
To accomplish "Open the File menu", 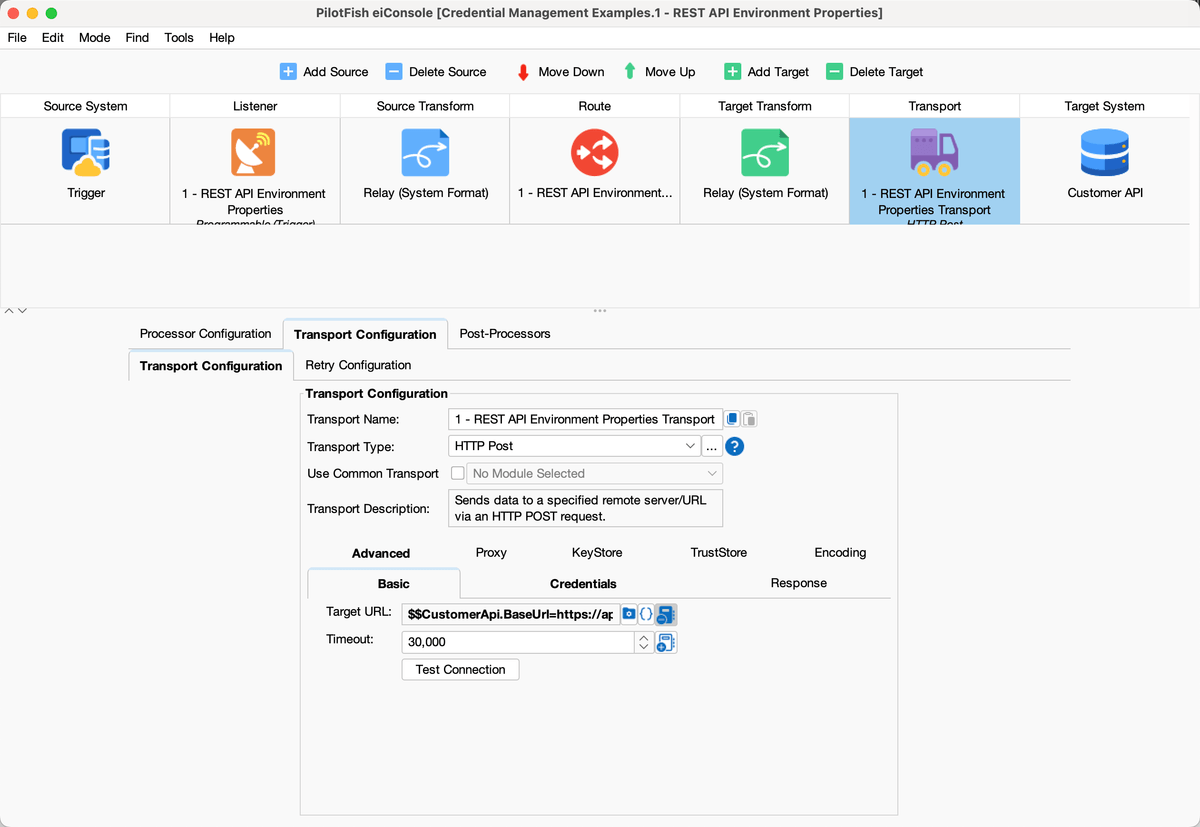I will [17, 37].
